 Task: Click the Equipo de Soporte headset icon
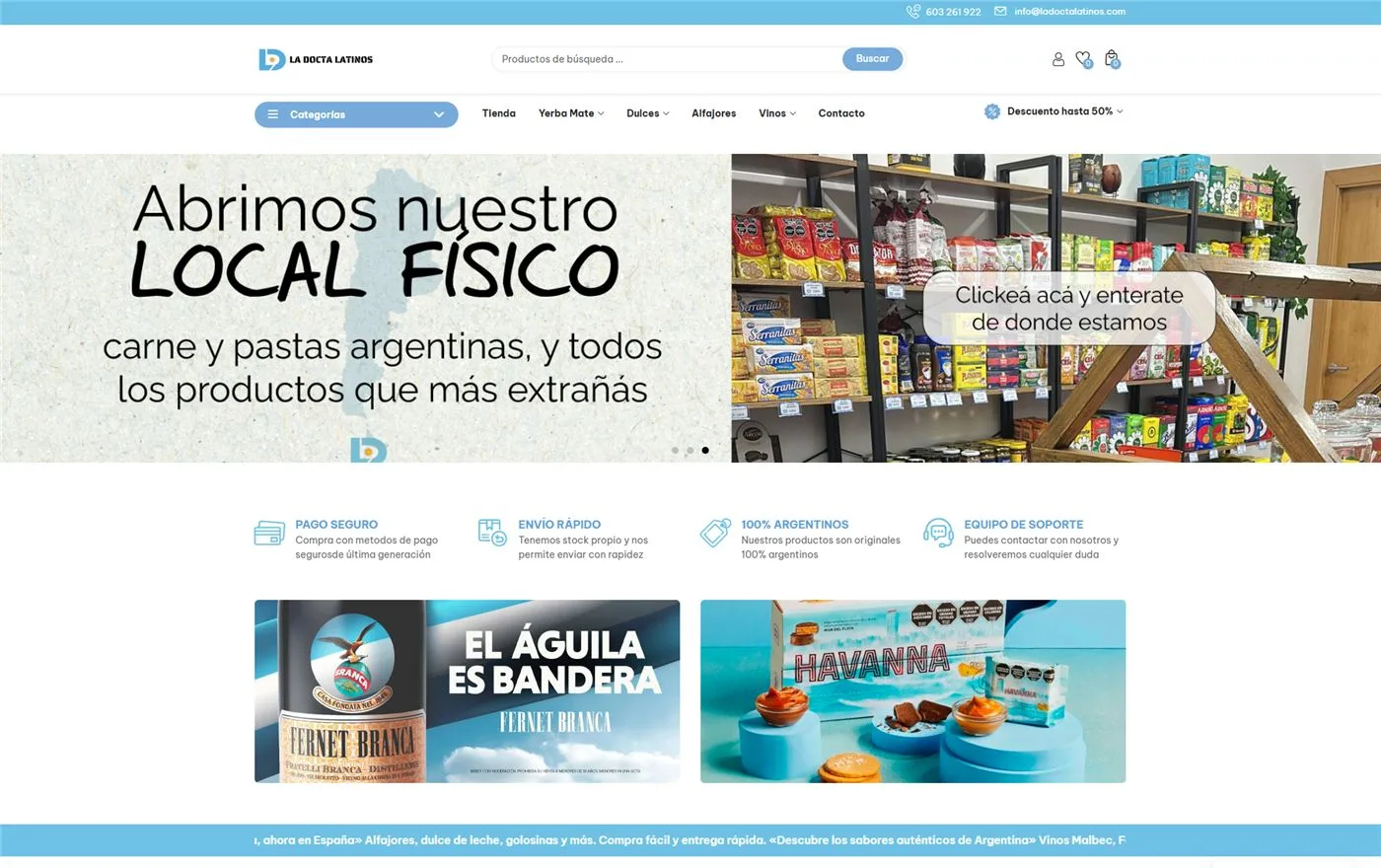938,533
